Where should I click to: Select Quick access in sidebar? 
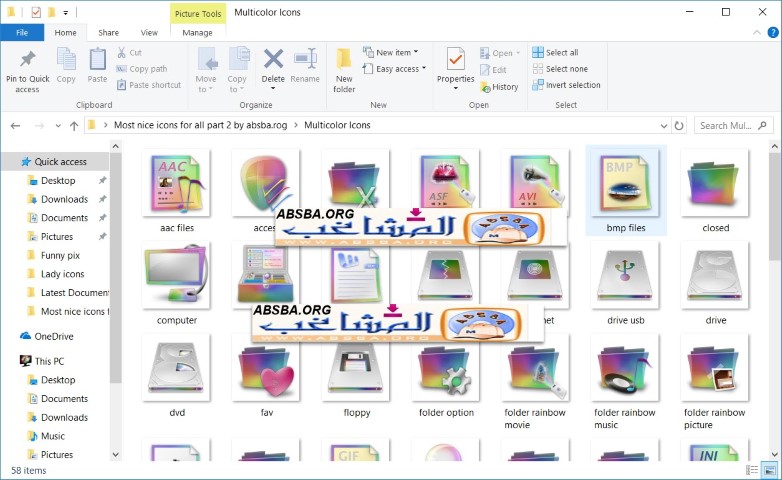pyautogui.click(x=60, y=162)
